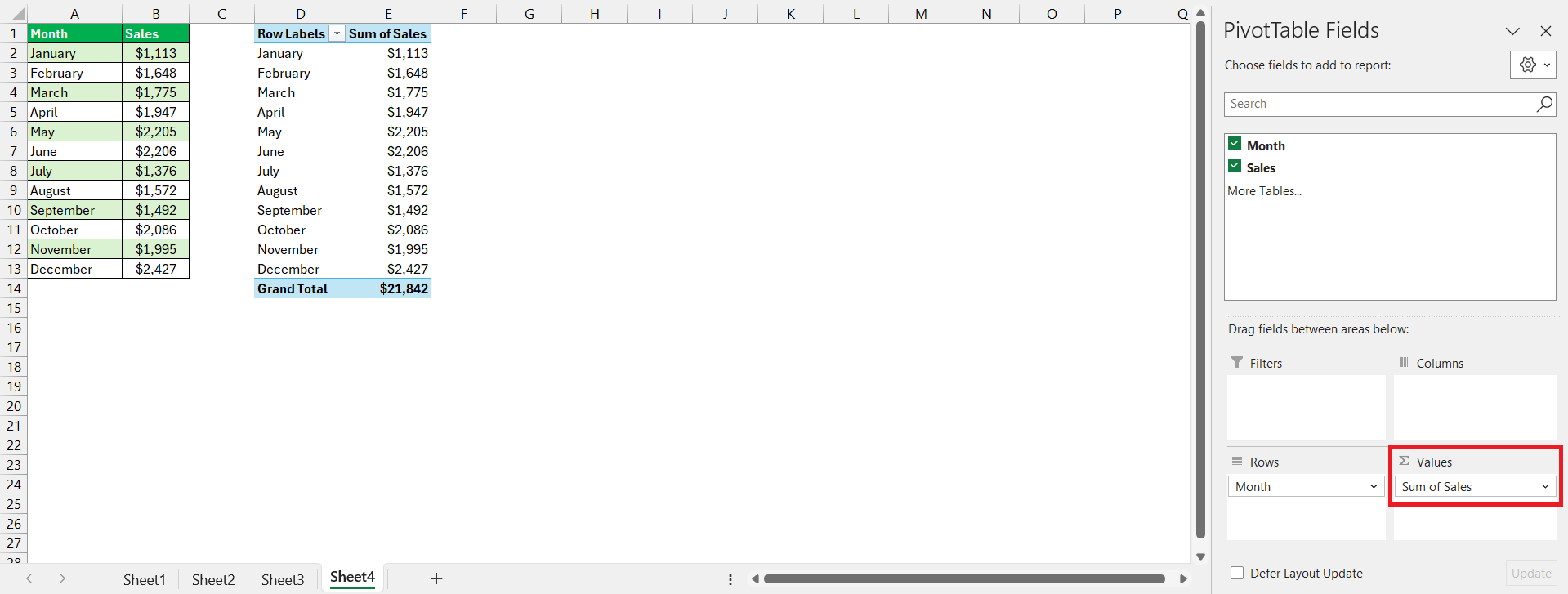Click pivot cell June in column D

point(300,151)
